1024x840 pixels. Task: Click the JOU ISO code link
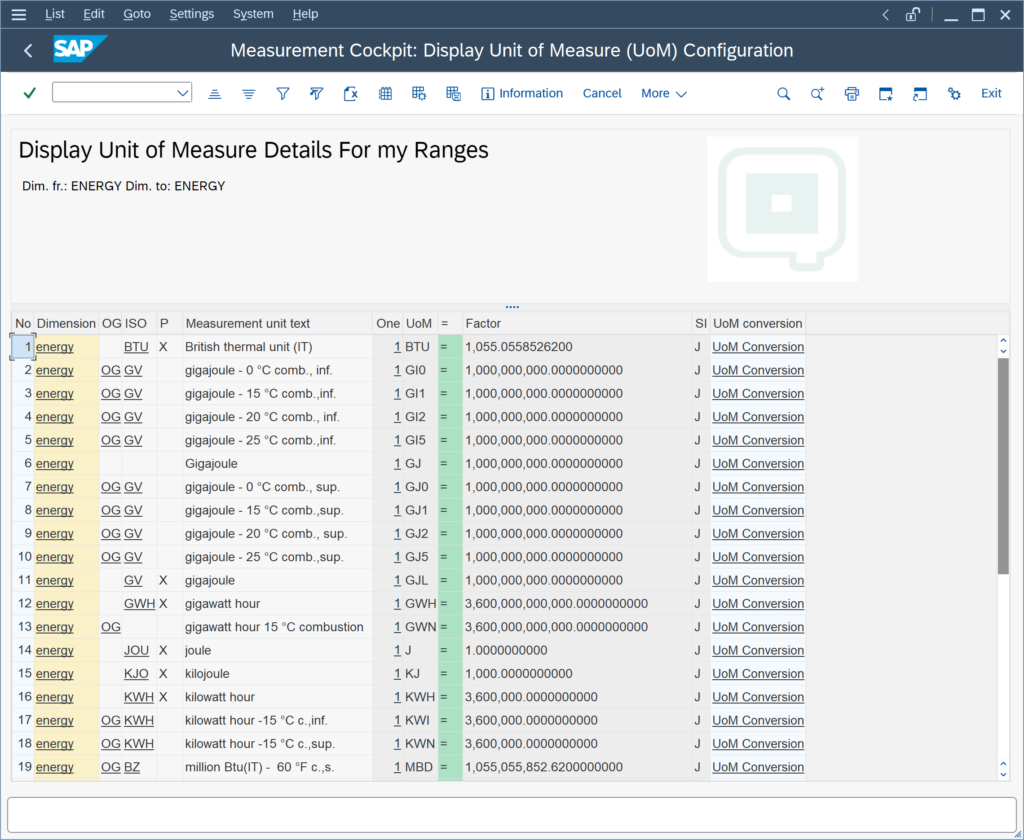tap(136, 651)
